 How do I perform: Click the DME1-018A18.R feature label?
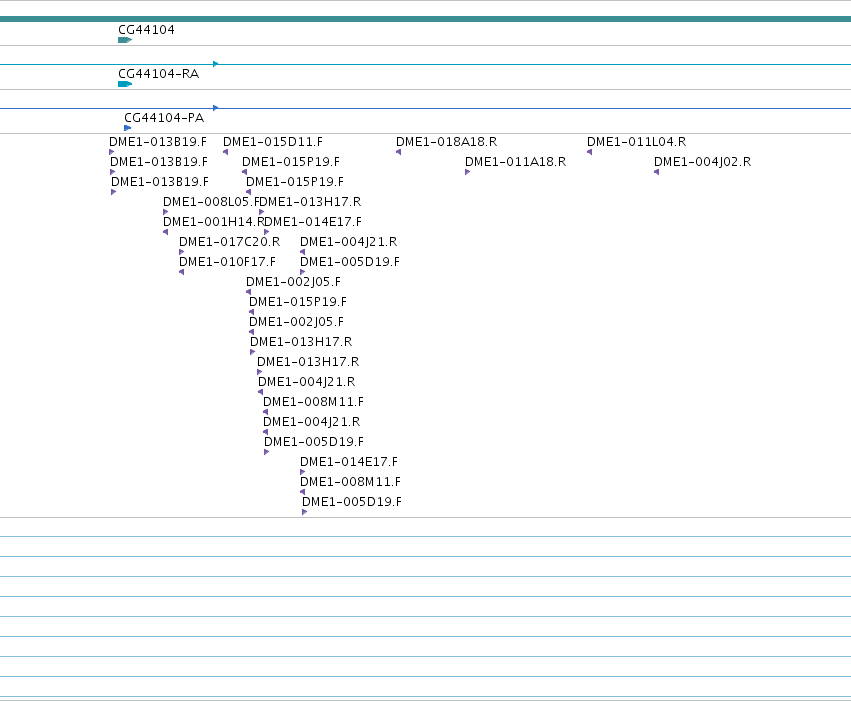tap(446, 142)
